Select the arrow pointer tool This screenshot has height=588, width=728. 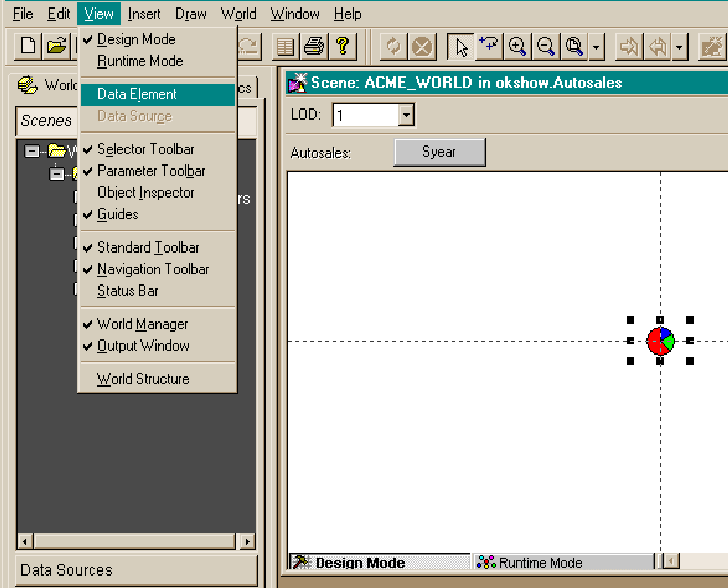tap(460, 46)
